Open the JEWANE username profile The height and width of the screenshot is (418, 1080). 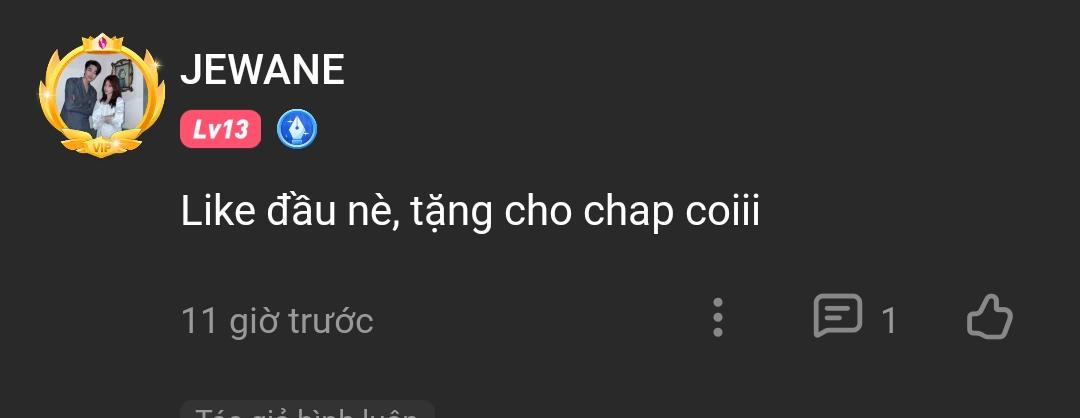tap(262, 70)
